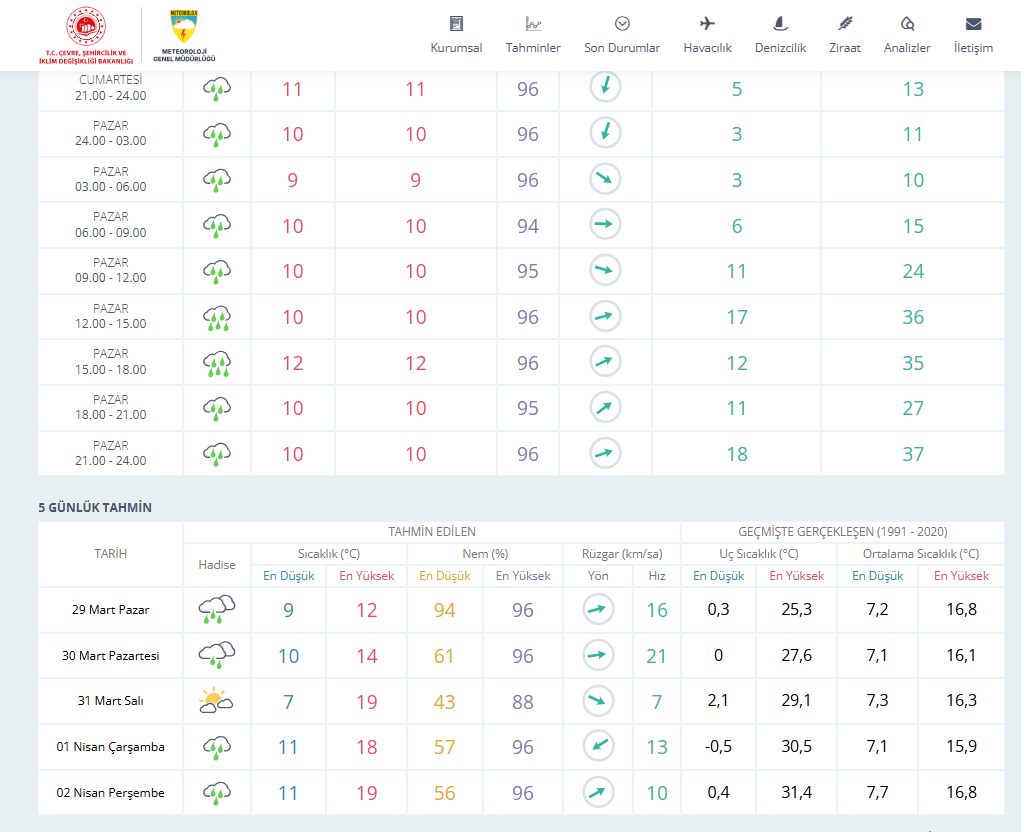This screenshot has height=832, width=1021.
Task: Select the 30 Mart Pazartesi row date
Action: coord(110,656)
